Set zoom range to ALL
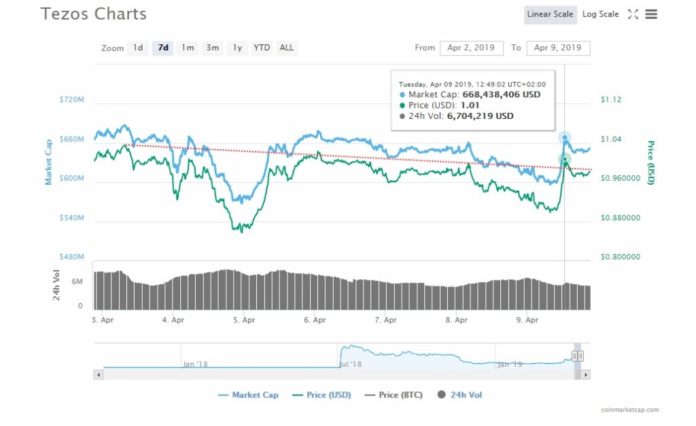696x426 pixels. [x=286, y=47]
